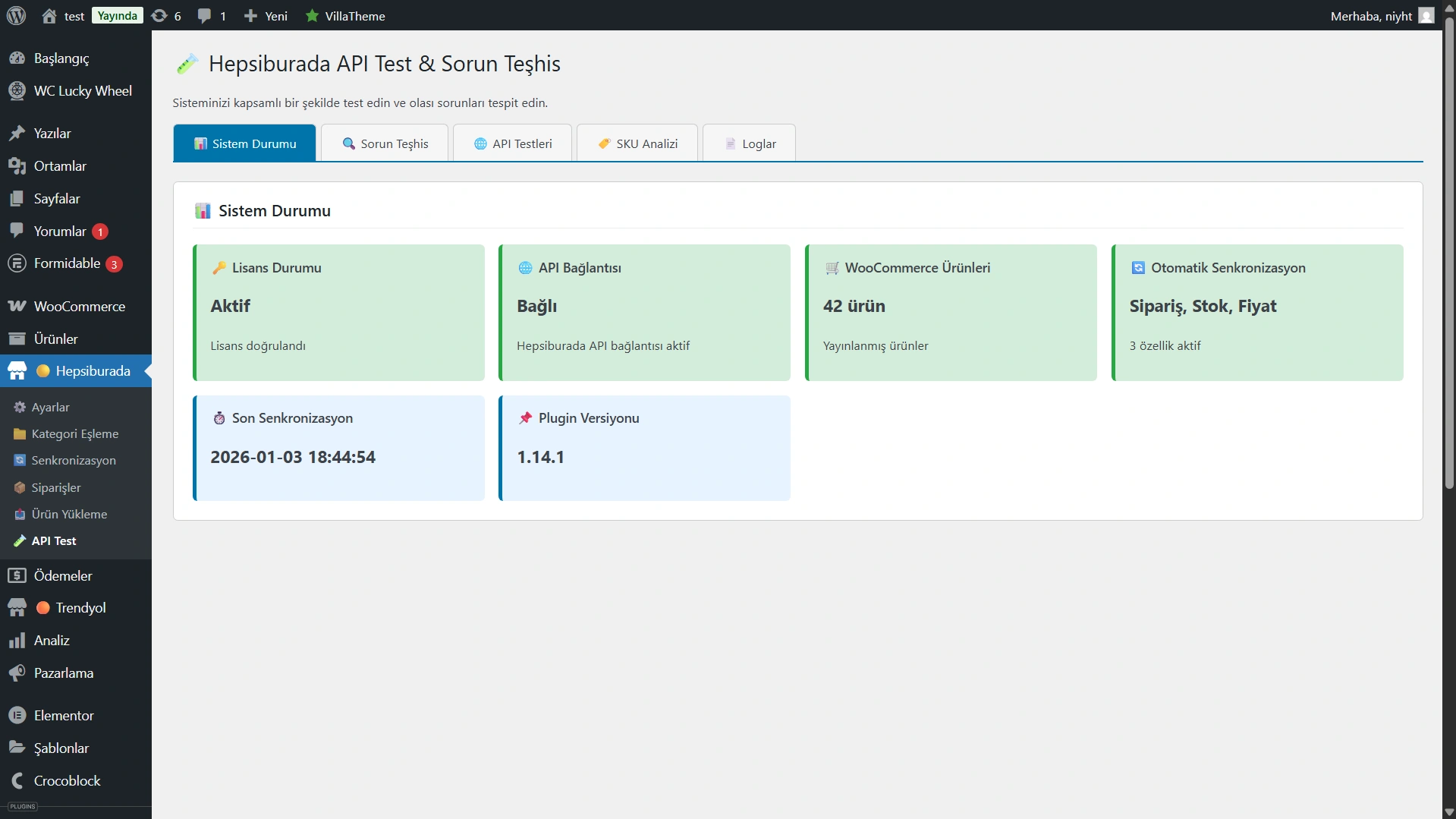Viewport: 1456px width, 819px height.
Task: Open WooCommerce from the sidebar
Action: pyautogui.click(x=79, y=306)
